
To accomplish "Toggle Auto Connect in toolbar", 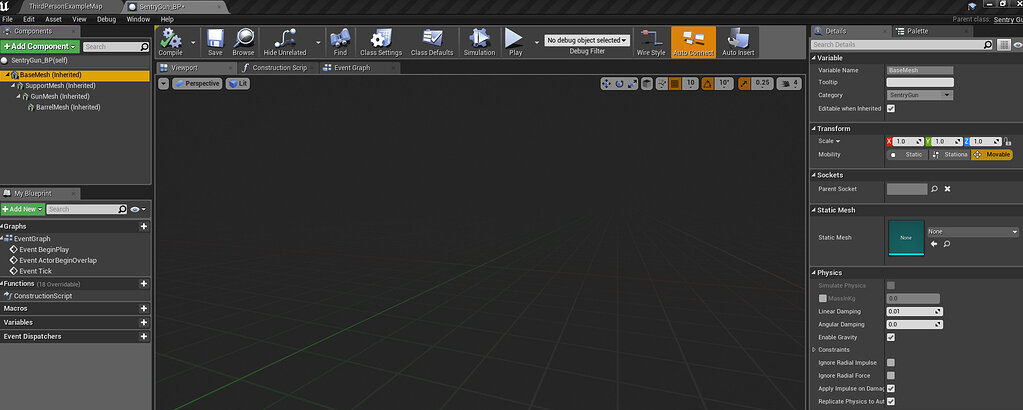I will [x=693, y=41].
